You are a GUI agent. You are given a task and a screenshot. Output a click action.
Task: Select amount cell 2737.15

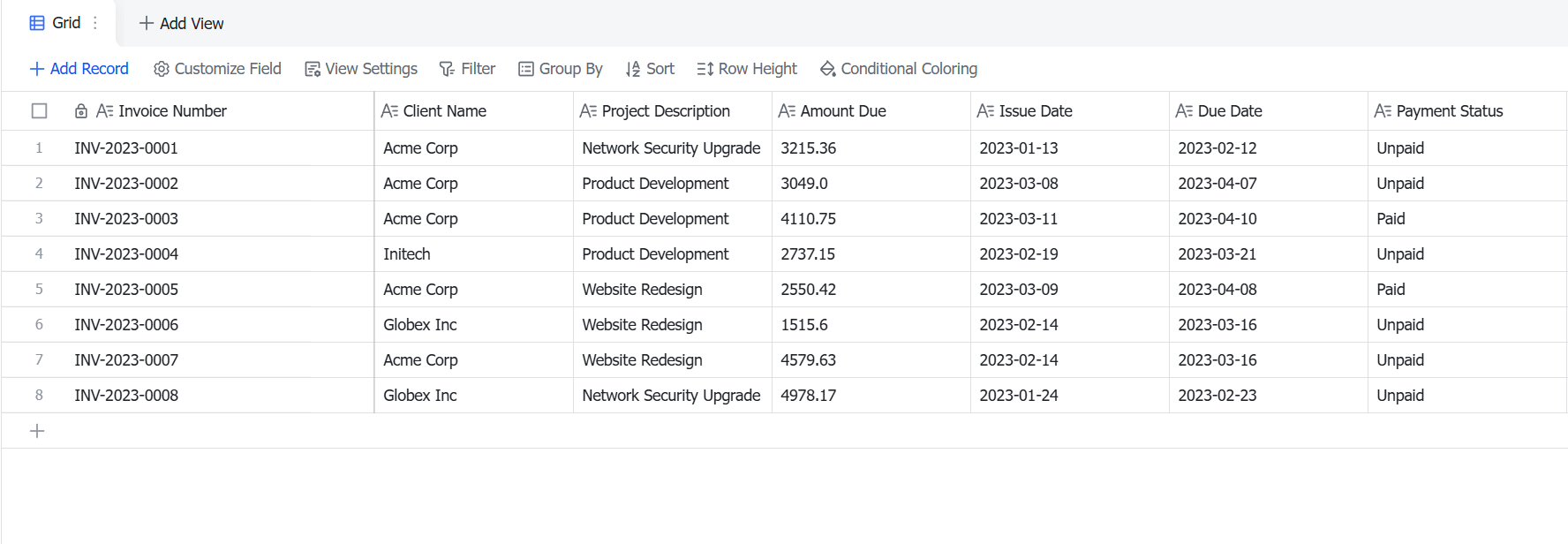pyautogui.click(x=871, y=254)
